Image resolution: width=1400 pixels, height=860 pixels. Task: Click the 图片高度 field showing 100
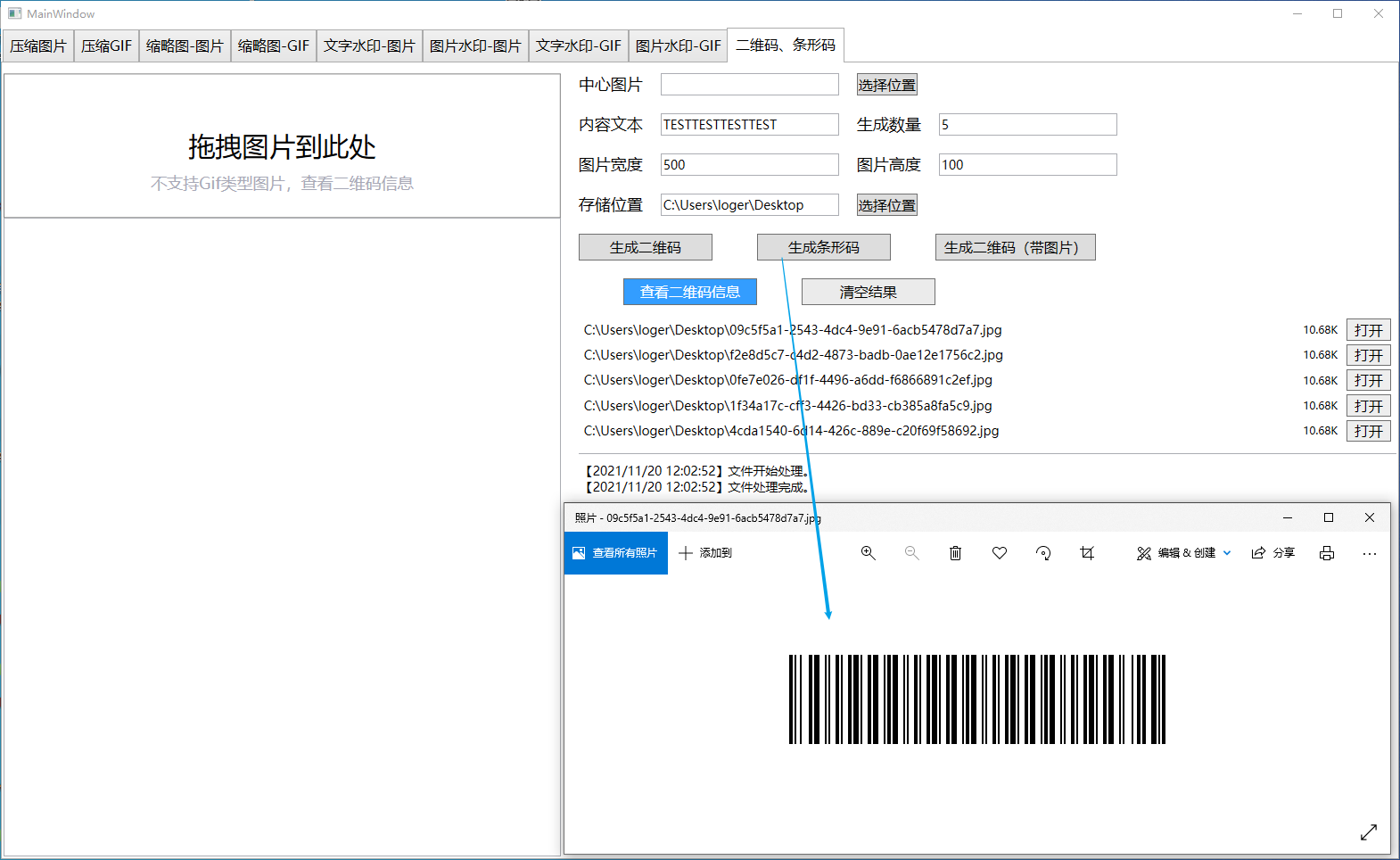[1028, 165]
